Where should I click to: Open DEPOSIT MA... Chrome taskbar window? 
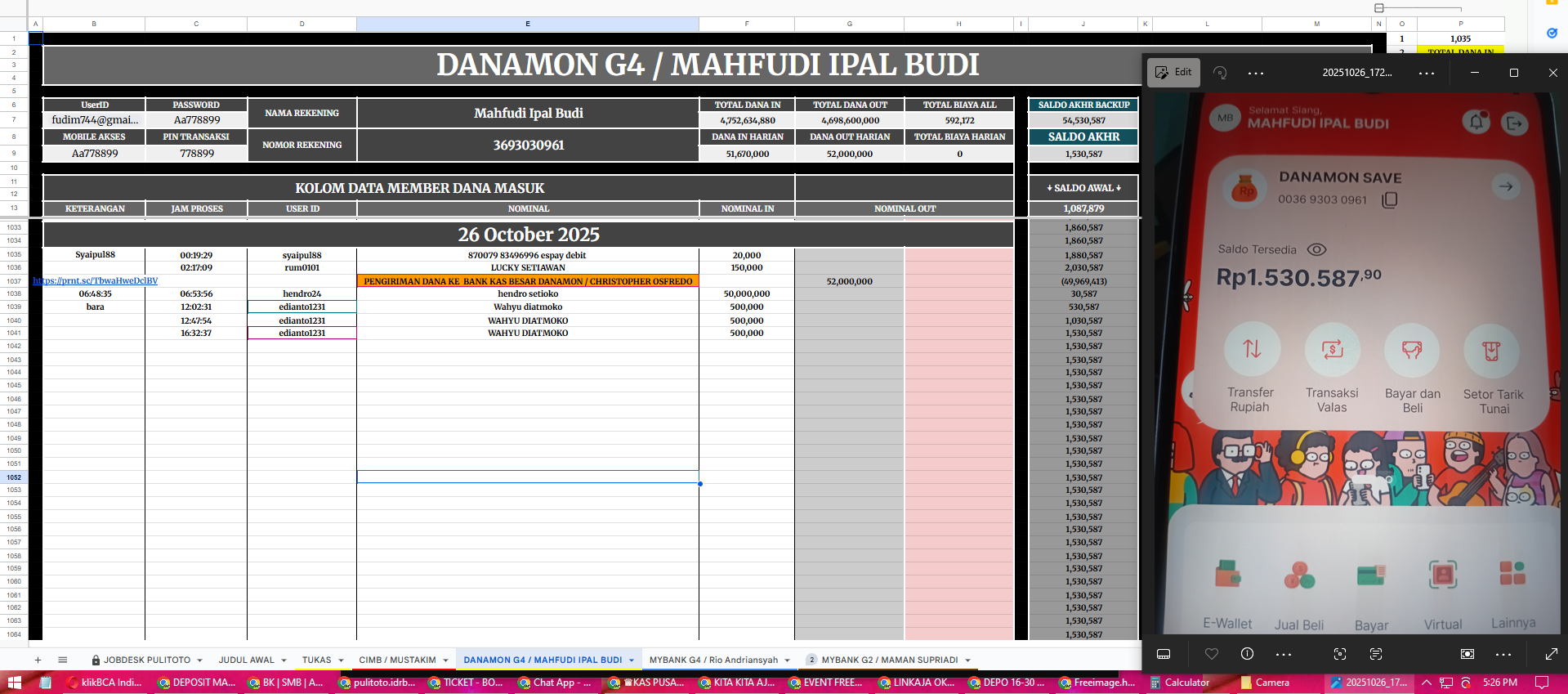click(197, 683)
